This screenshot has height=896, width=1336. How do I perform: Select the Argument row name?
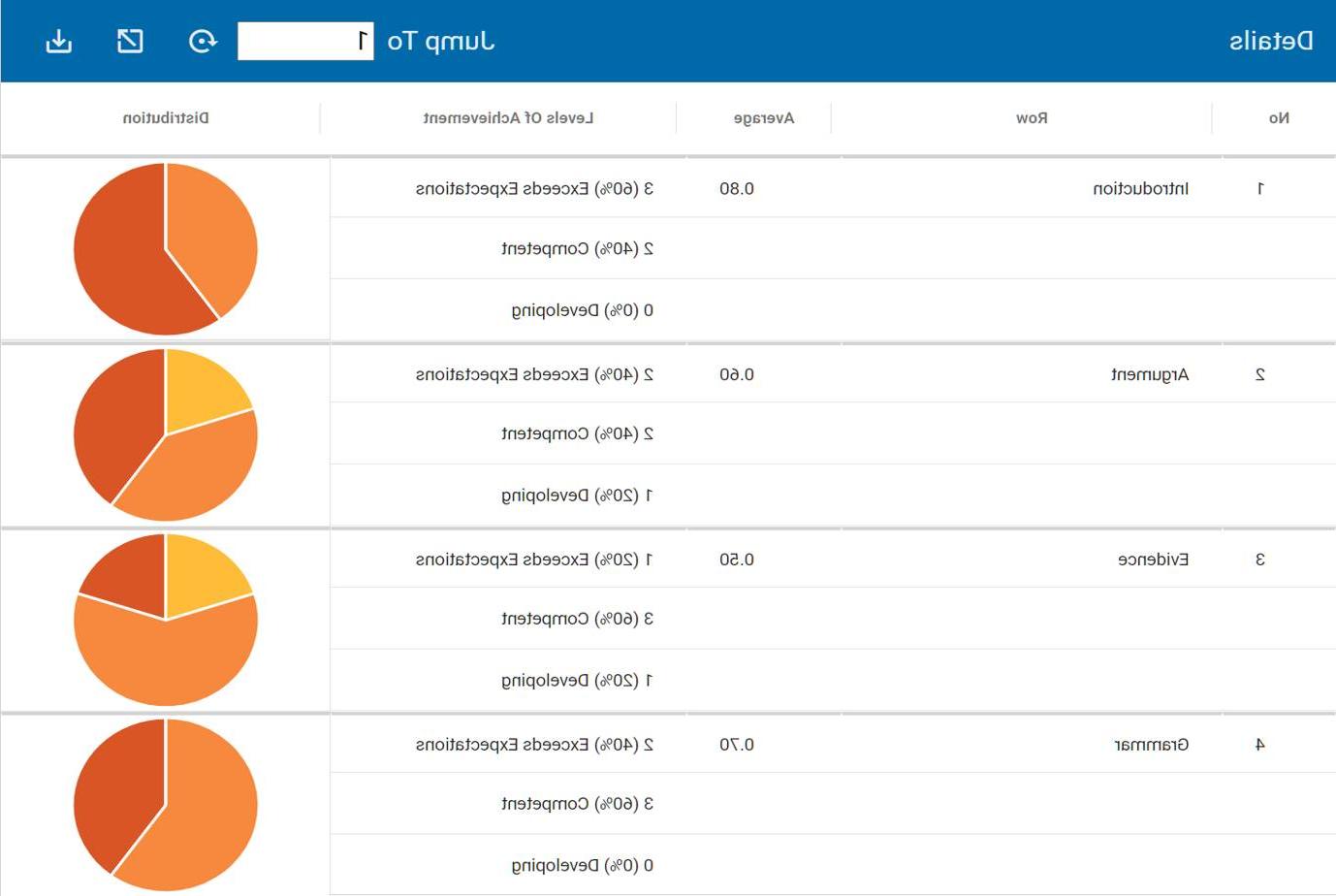point(1150,374)
